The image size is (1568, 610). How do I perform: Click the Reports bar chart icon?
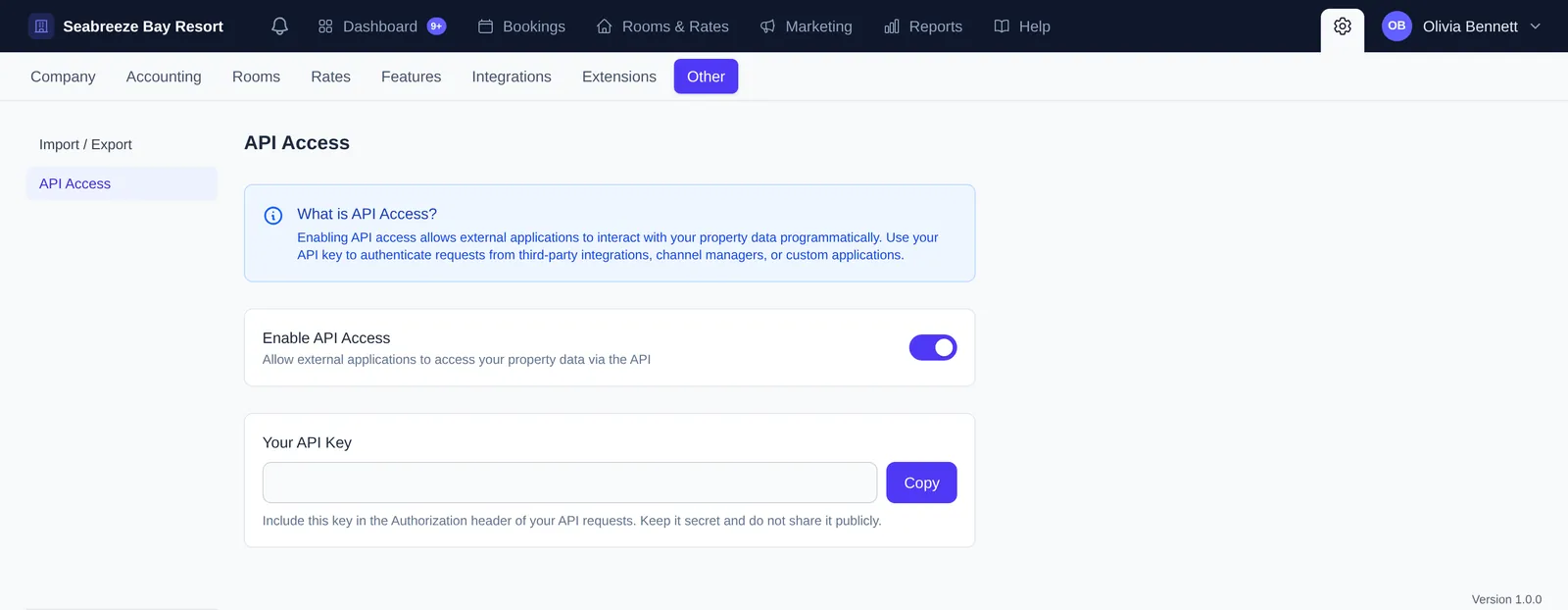tap(892, 26)
